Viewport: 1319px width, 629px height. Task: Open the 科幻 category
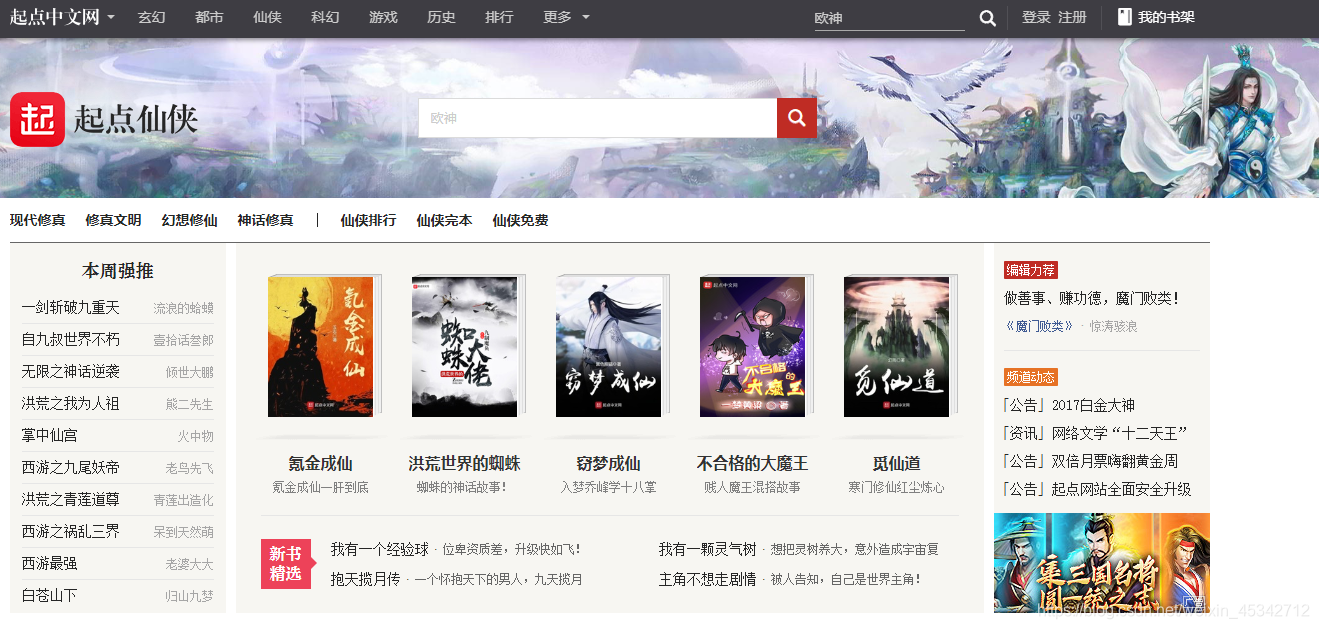(325, 17)
